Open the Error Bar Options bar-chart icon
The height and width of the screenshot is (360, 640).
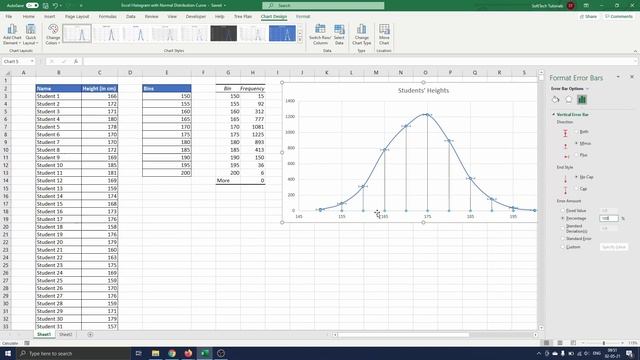(582, 99)
